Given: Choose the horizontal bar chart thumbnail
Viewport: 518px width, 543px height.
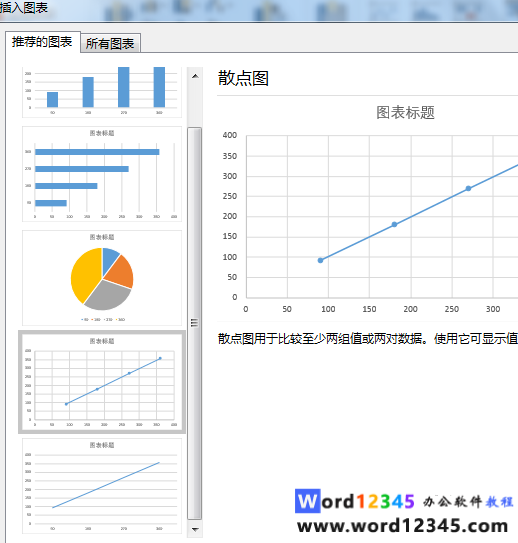Looking at the screenshot, I should tap(102, 174).
